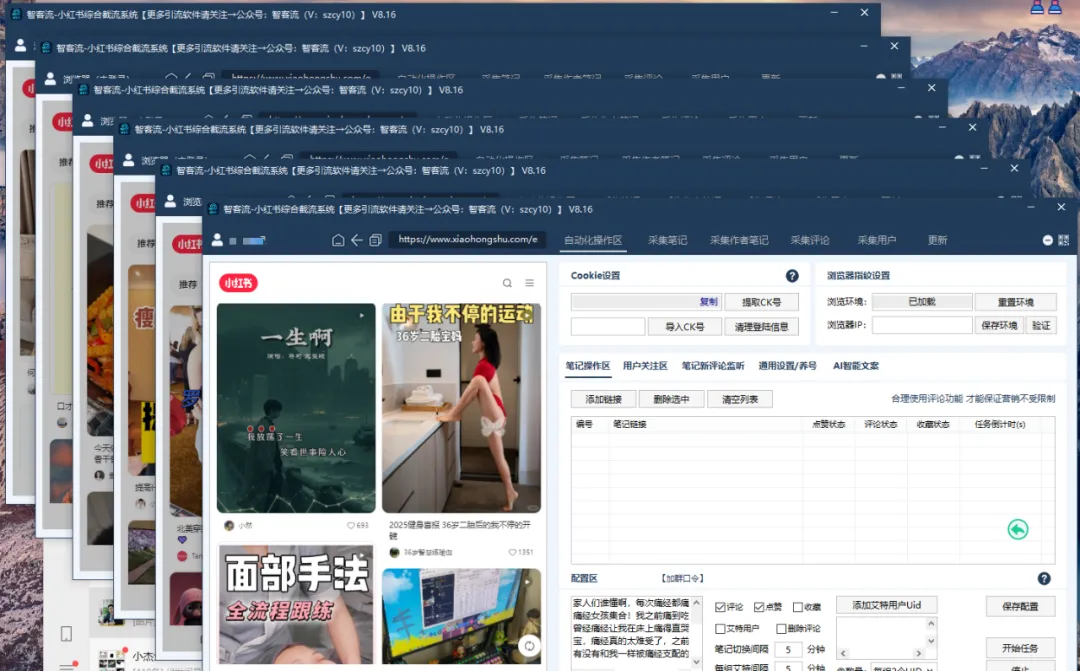Open the Cookie设置 help question-mark icon
Image resolution: width=1080 pixels, height=671 pixels.
[792, 276]
